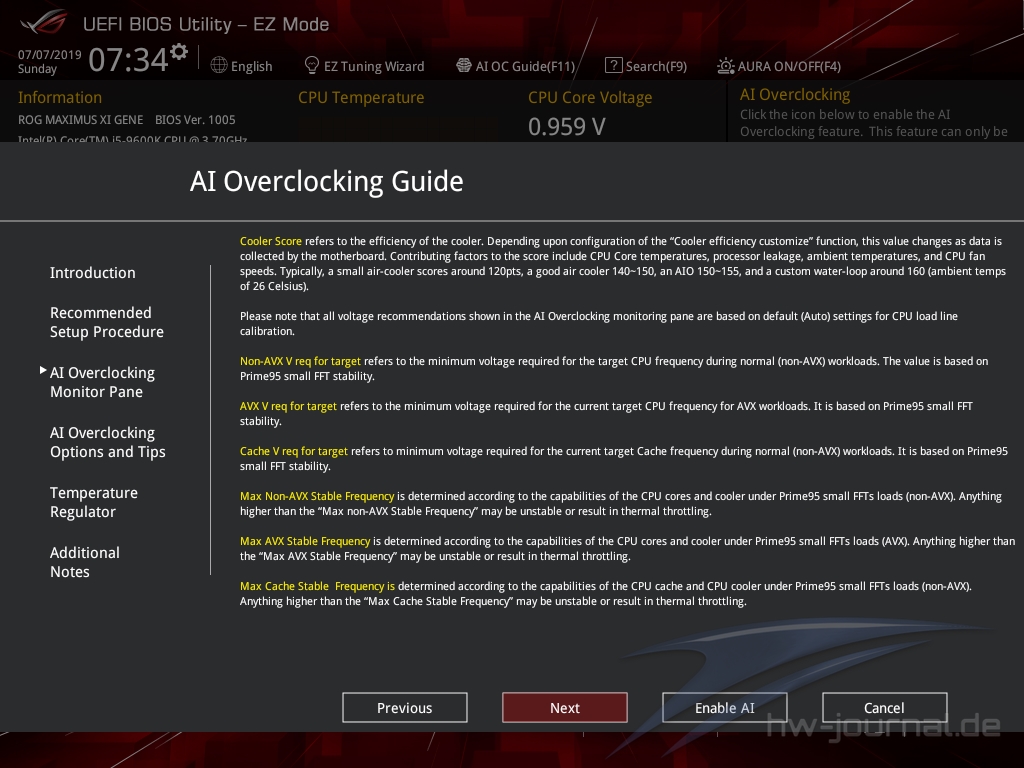Open Recommended Setup Procedure section
Image resolution: width=1024 pixels, height=768 pixels.
[106, 322]
